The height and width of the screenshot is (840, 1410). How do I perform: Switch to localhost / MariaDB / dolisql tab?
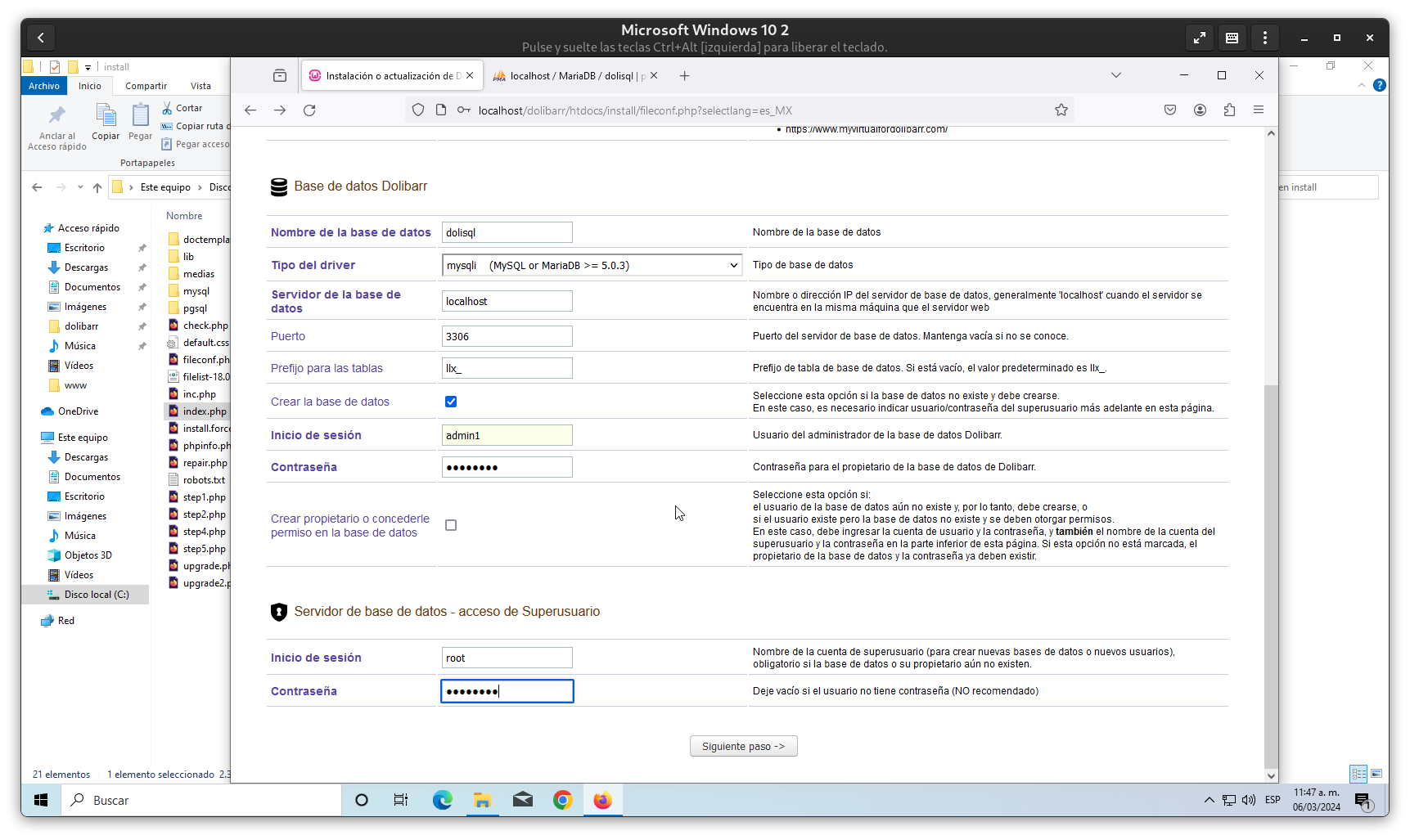coord(571,76)
